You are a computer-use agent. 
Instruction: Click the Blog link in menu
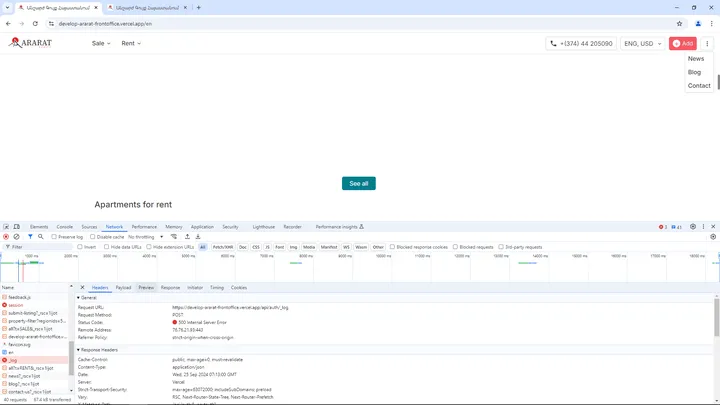[694, 72]
